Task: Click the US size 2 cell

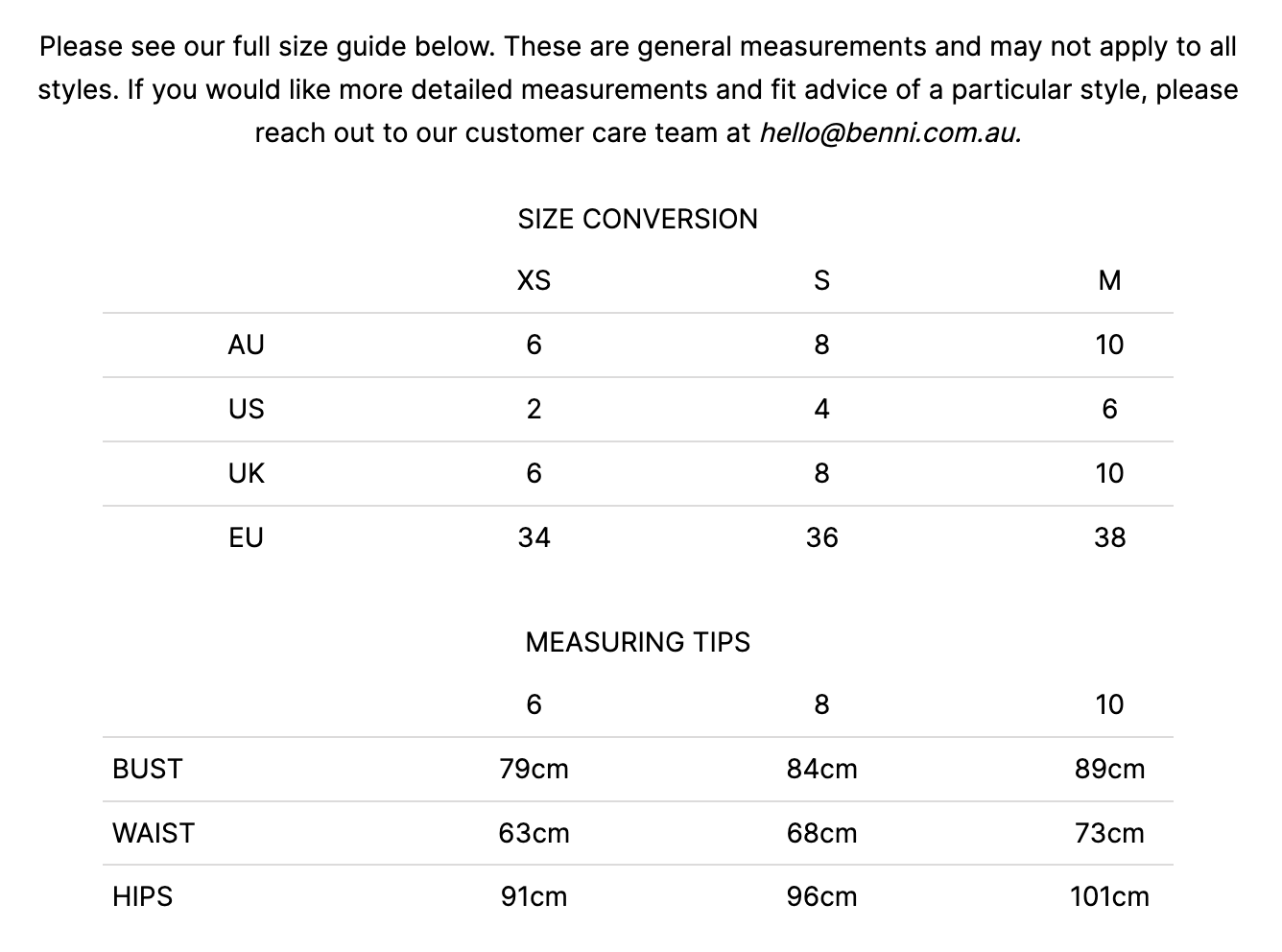Action: click(534, 409)
